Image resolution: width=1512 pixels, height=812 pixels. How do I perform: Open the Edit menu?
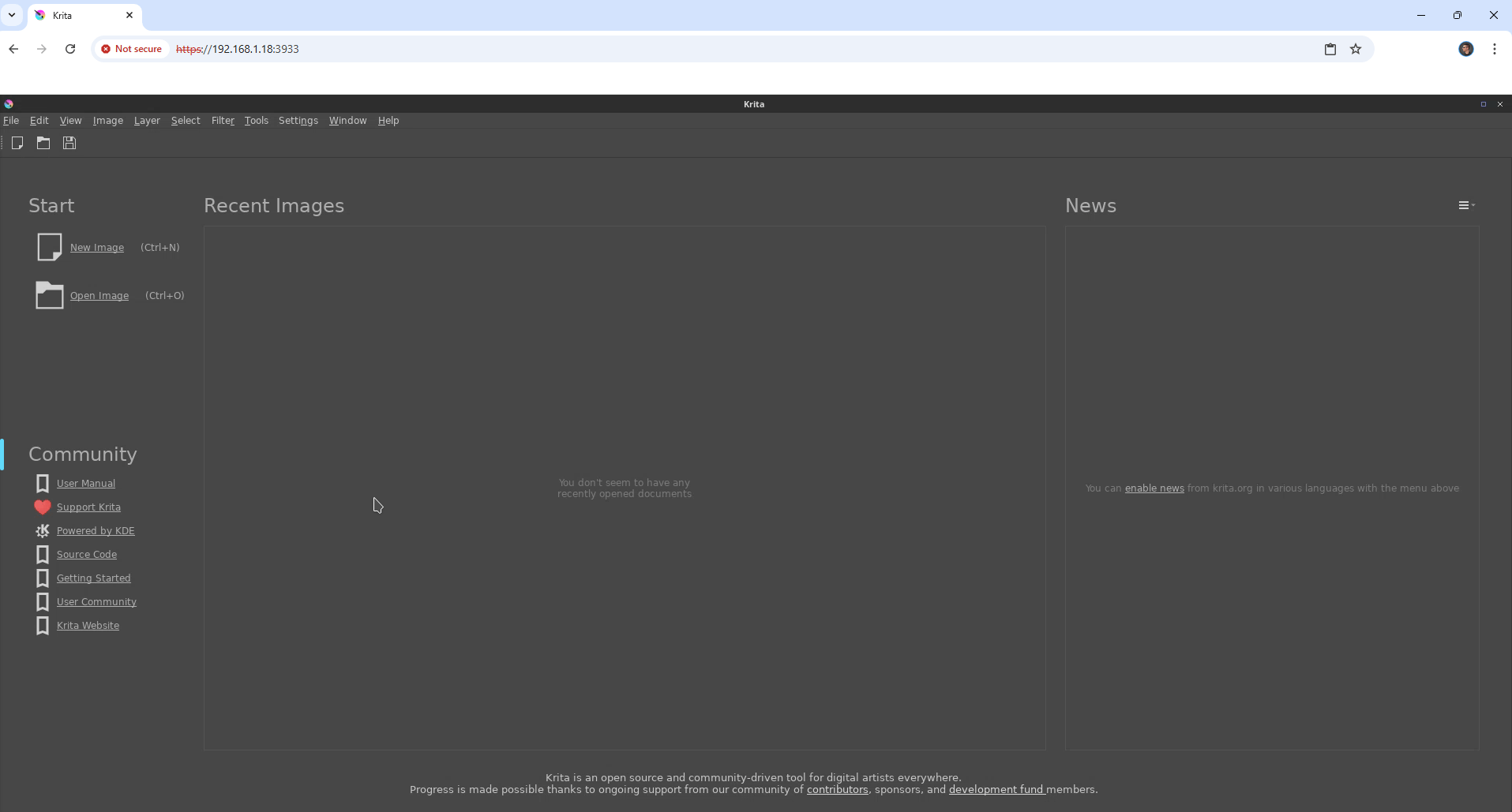pos(39,121)
